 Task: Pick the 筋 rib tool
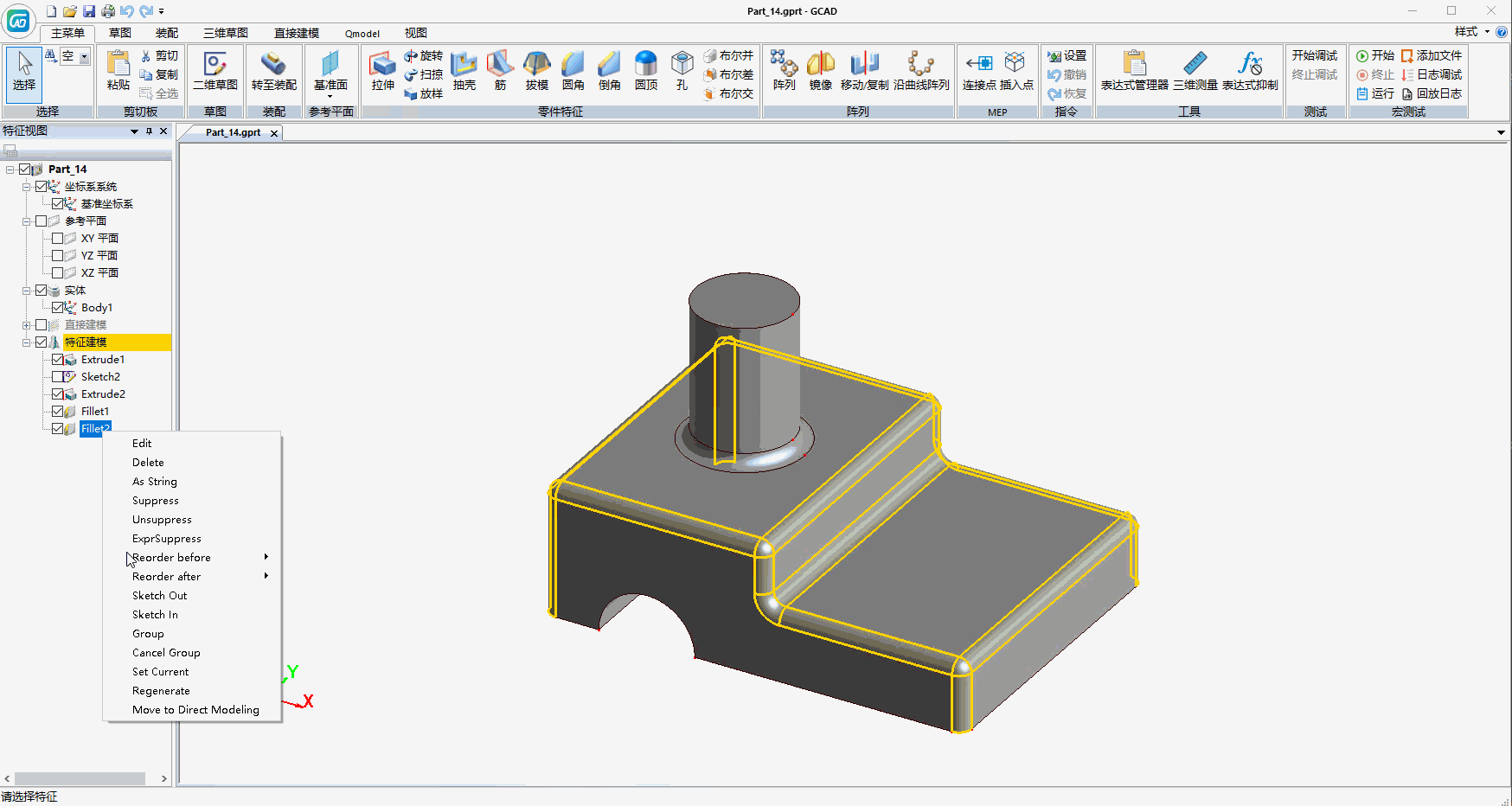(500, 71)
